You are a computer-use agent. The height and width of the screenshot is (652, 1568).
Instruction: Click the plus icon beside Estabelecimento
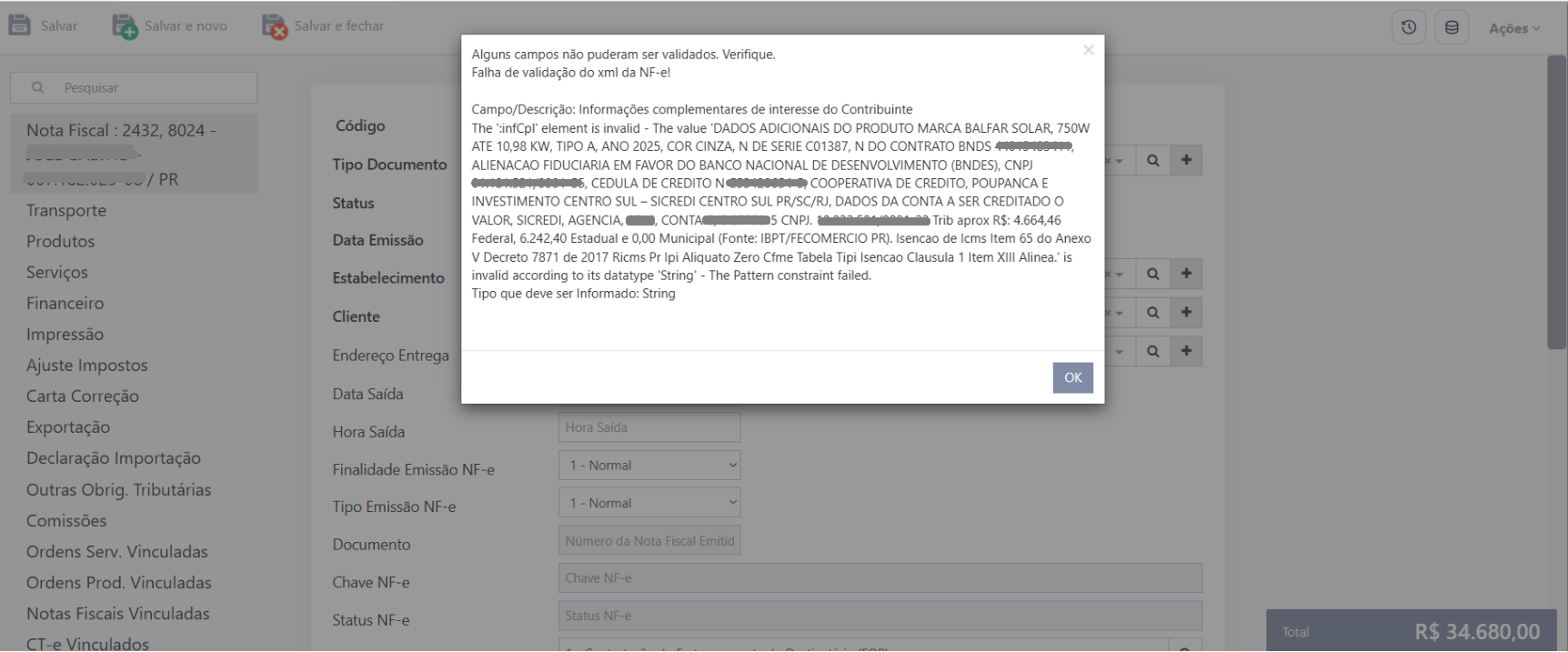coord(1186,274)
